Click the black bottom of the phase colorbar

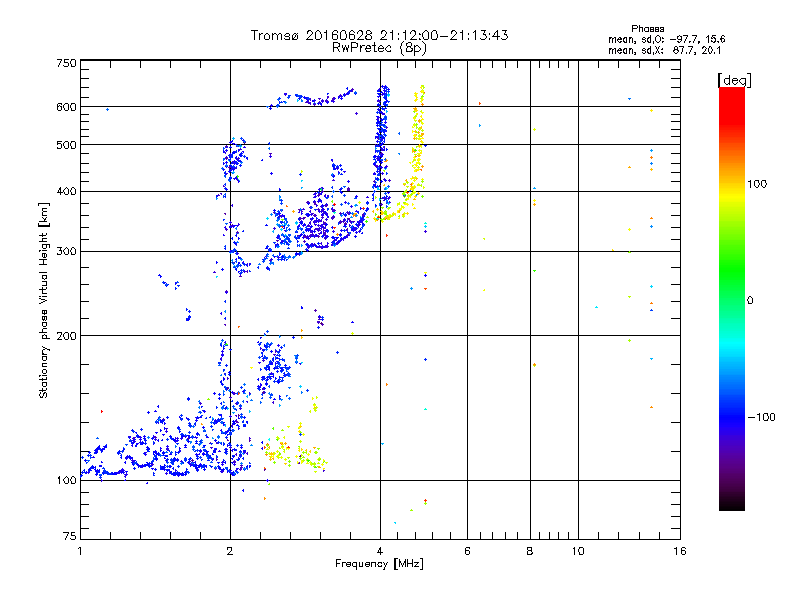(732, 503)
